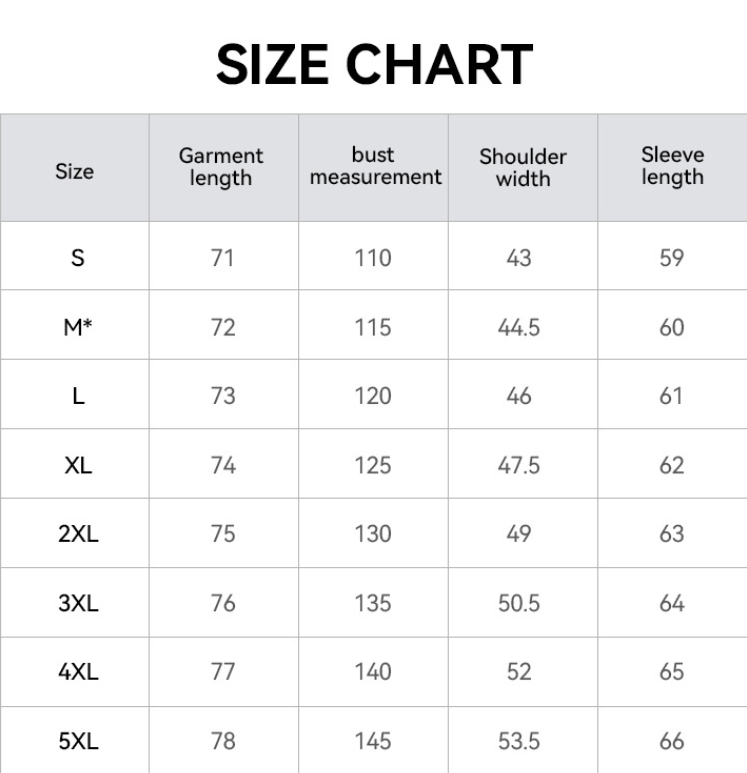
Task: Select the Size column header
Action: click(x=75, y=171)
